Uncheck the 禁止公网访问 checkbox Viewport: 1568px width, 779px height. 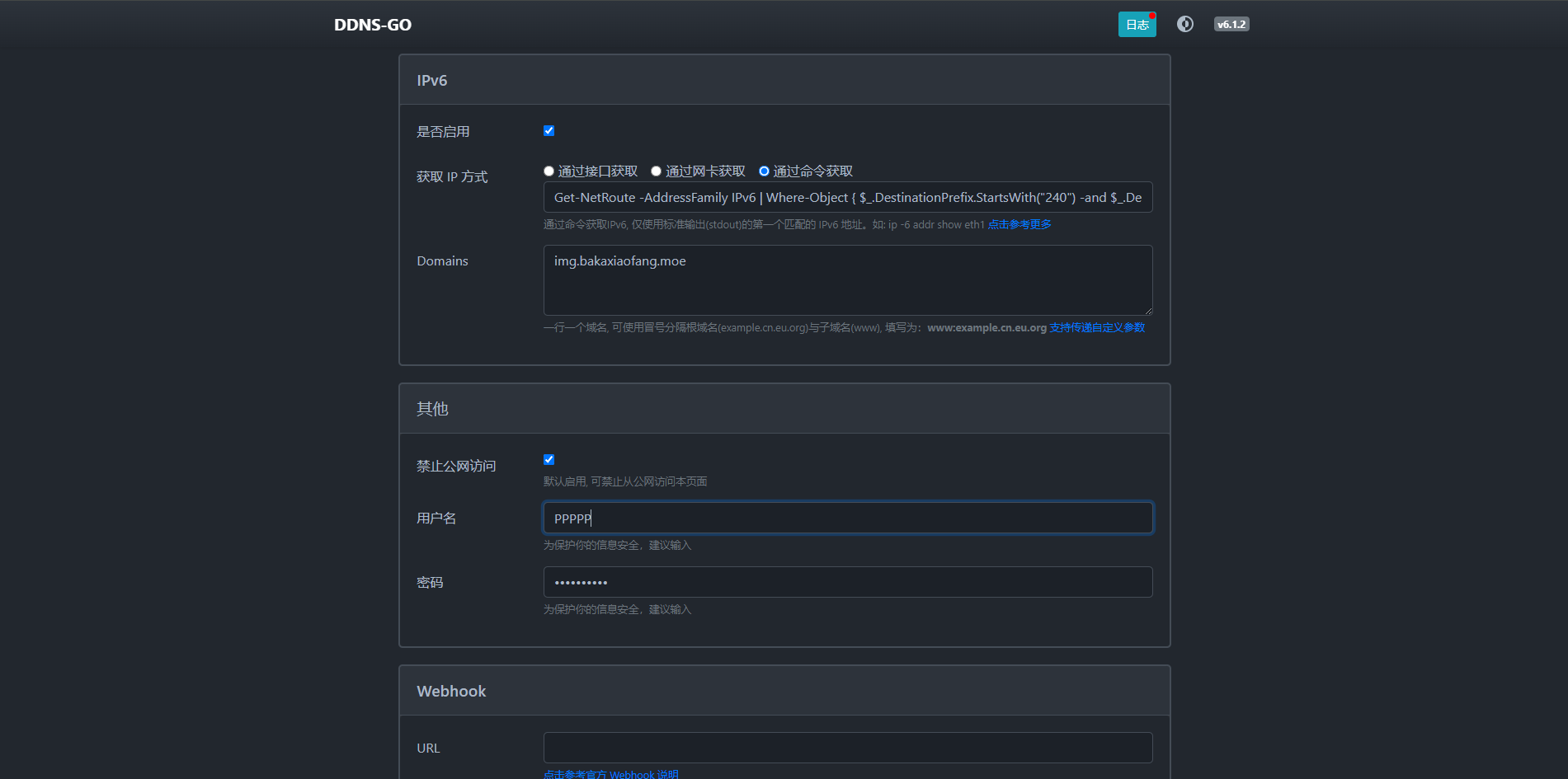click(x=549, y=460)
